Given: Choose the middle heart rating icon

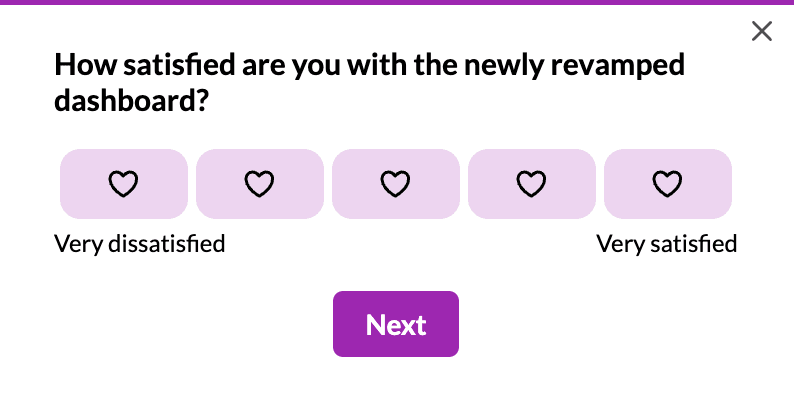Looking at the screenshot, I should pos(395,184).
